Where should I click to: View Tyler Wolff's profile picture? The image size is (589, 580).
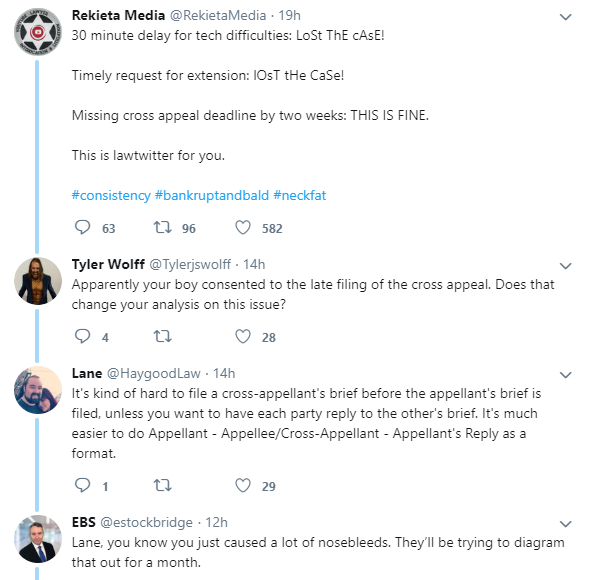point(38,281)
